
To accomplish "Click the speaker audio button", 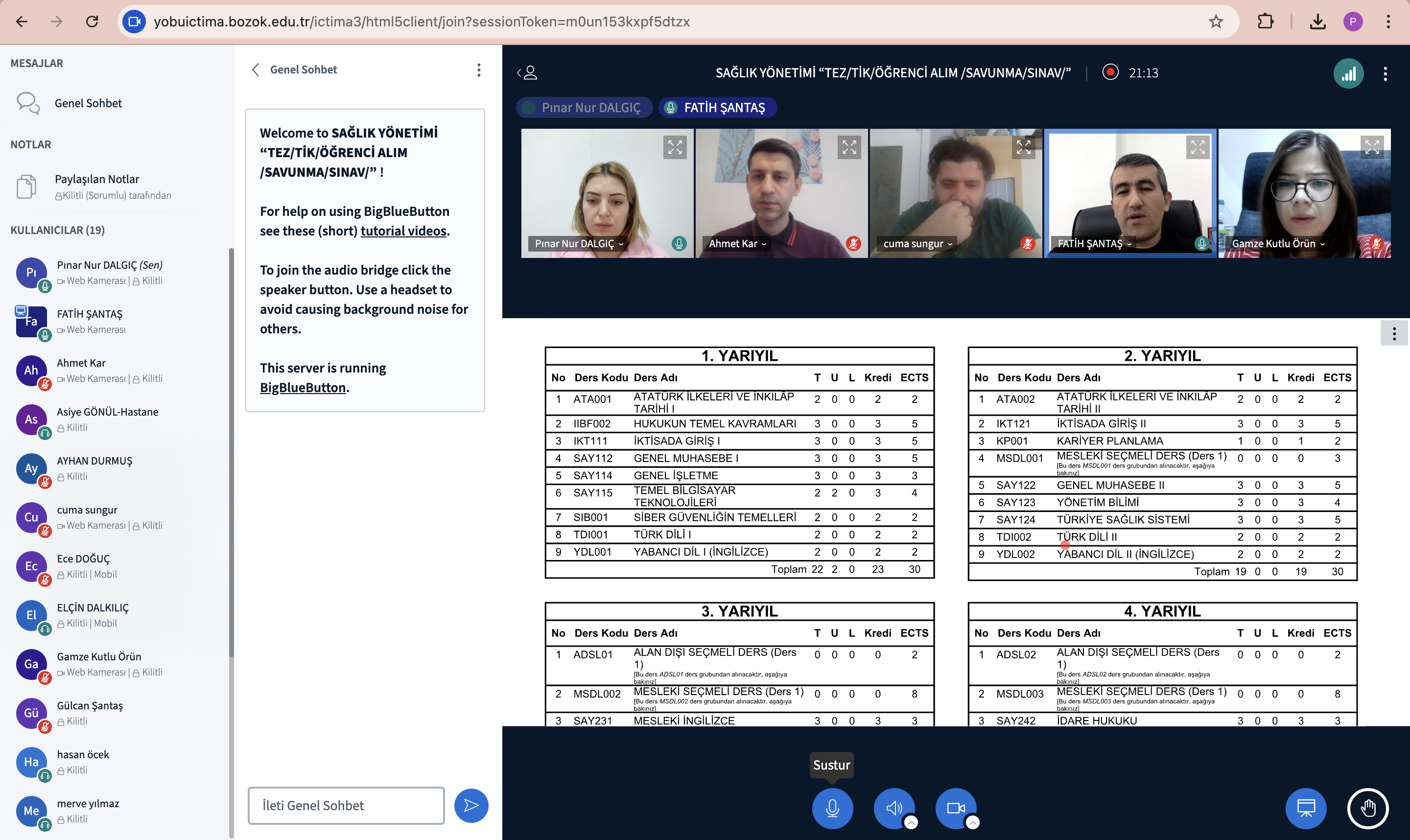I will pyautogui.click(x=893, y=808).
